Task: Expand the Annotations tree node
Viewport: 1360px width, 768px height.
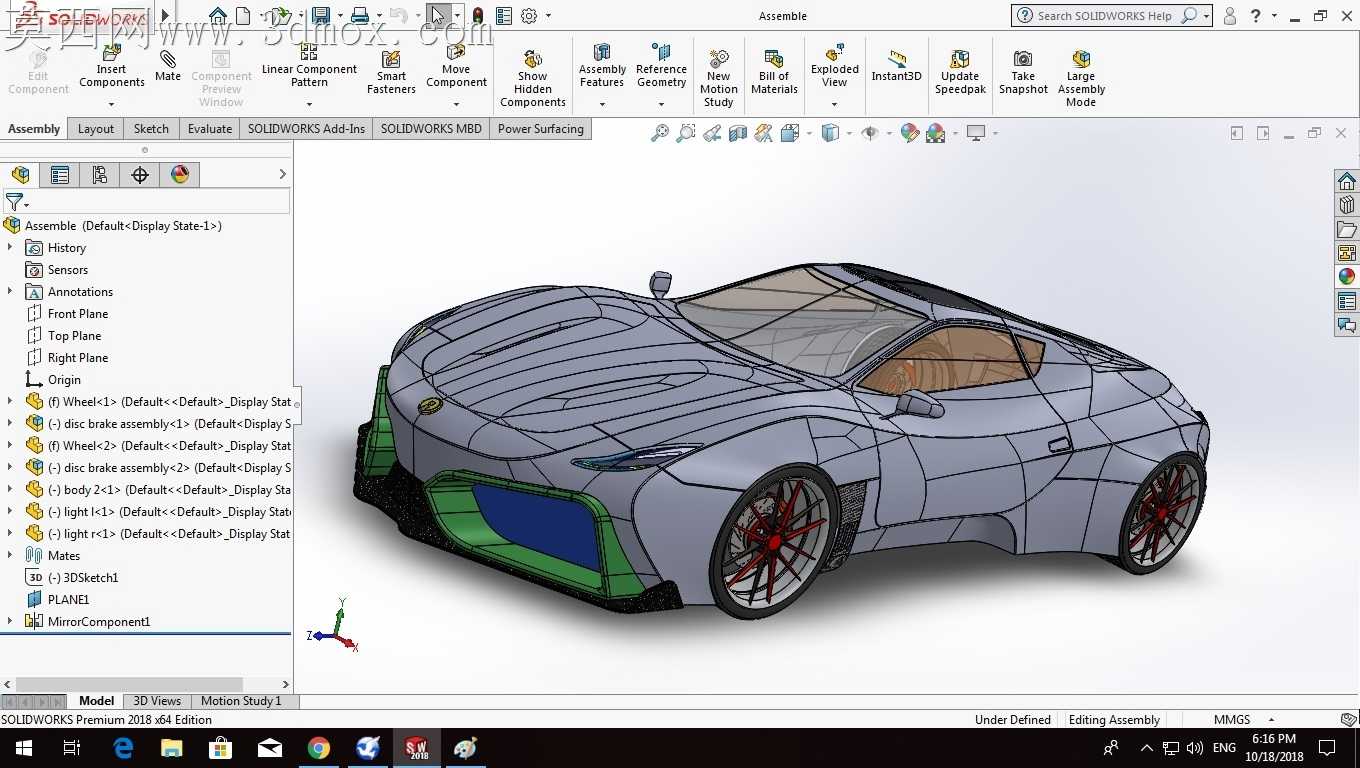Action: [10, 291]
